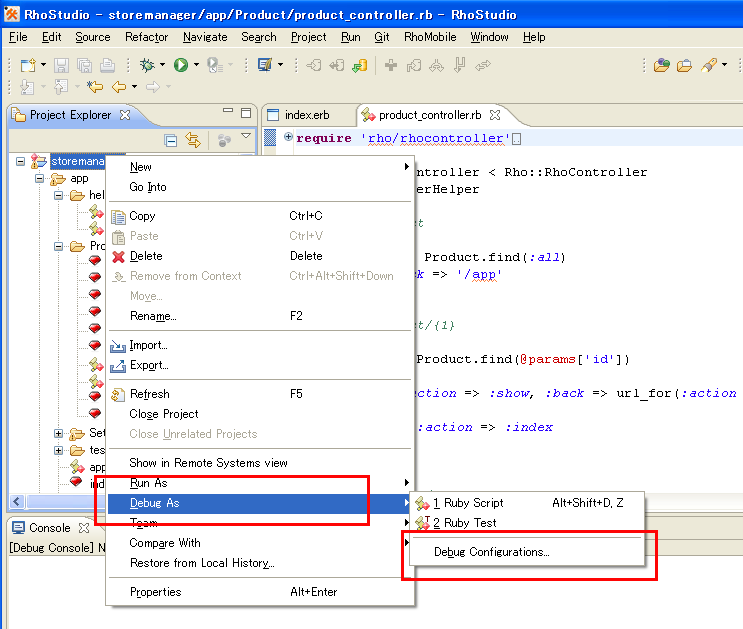
Task: Close the product_controller.rb editor tab
Action: coord(495,115)
